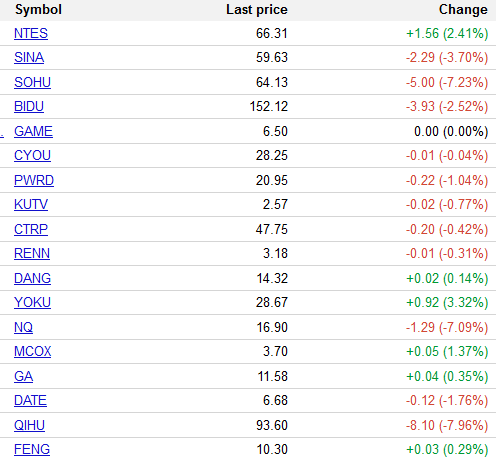Click the PWRD stock link

tap(34, 180)
